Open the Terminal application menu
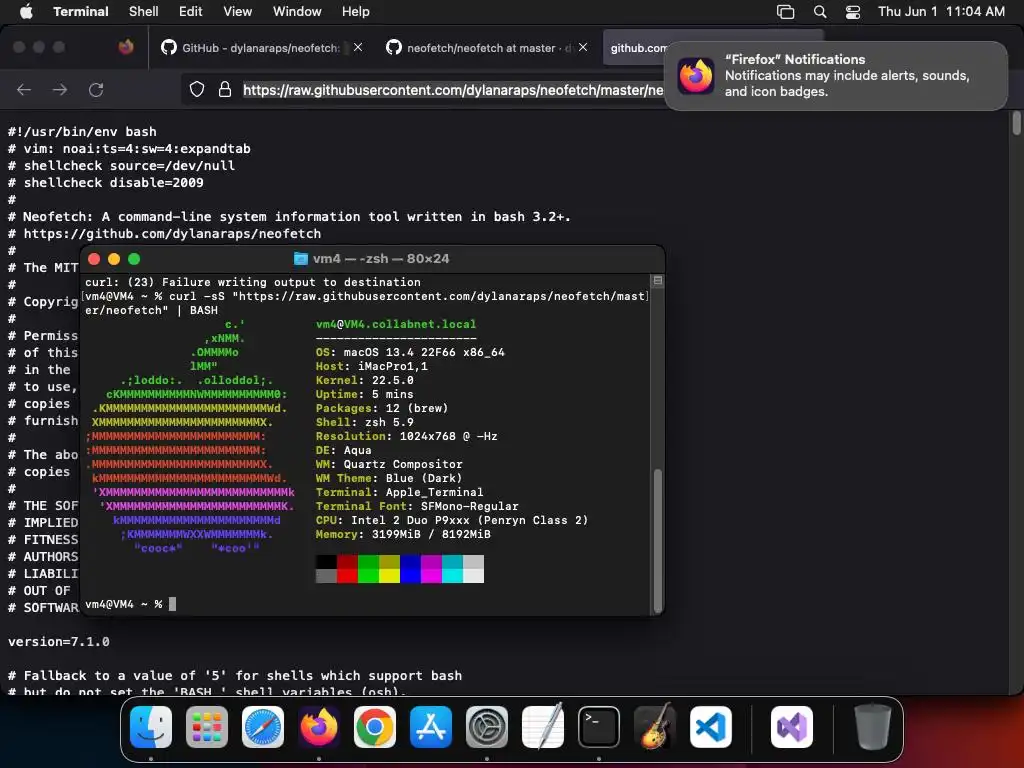 (80, 11)
